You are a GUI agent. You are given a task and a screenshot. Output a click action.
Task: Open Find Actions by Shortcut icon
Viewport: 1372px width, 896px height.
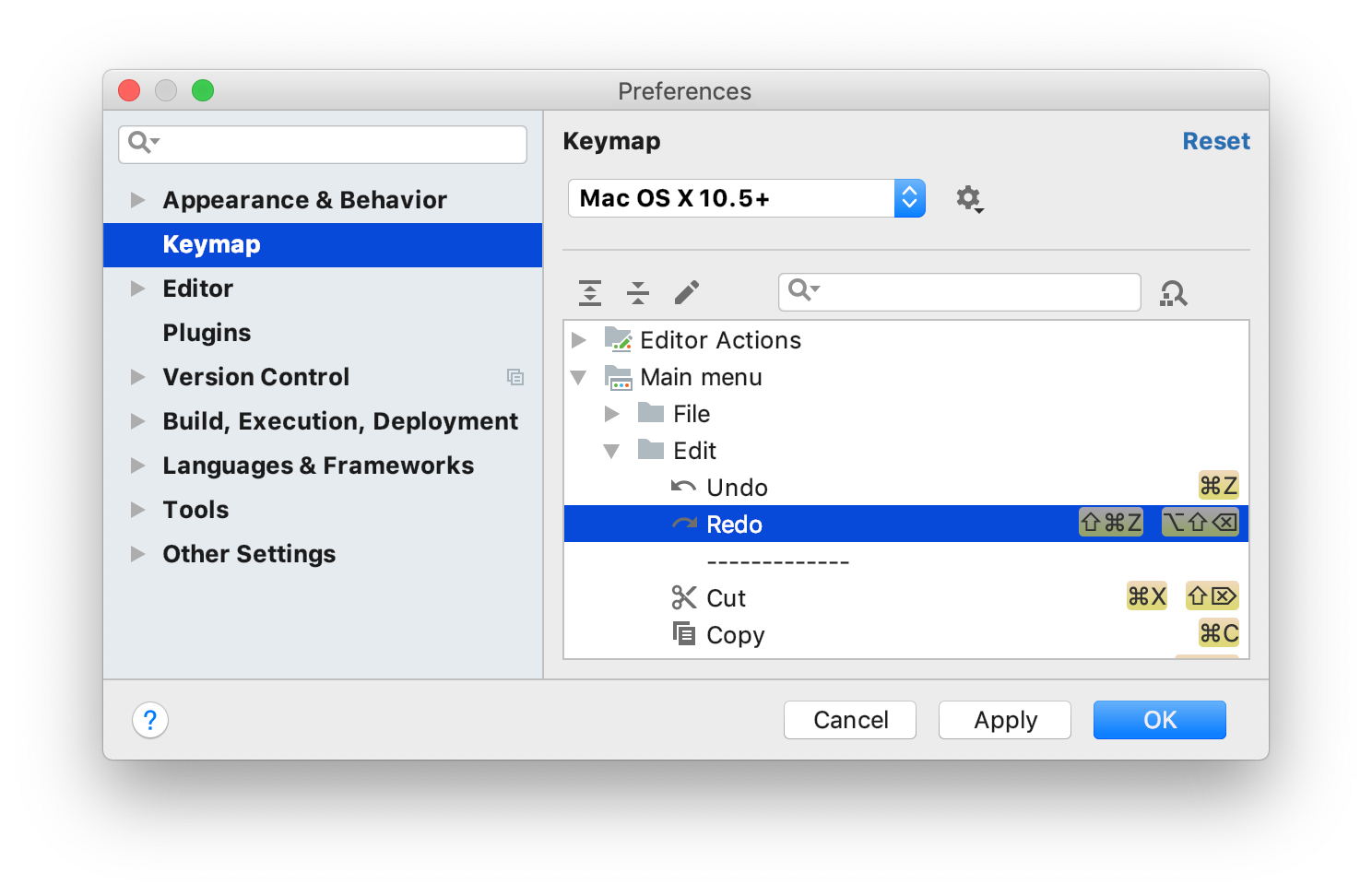tap(1173, 293)
